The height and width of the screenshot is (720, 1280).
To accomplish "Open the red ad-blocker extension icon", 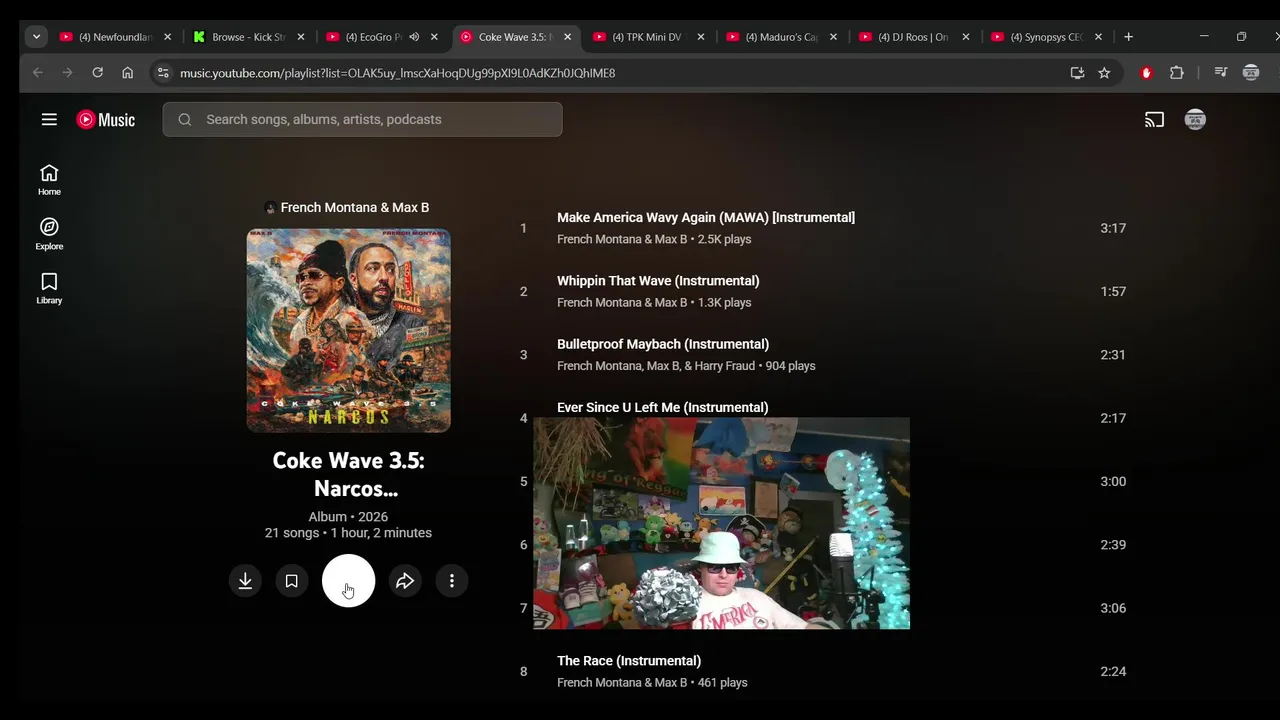I will pyautogui.click(x=1147, y=73).
